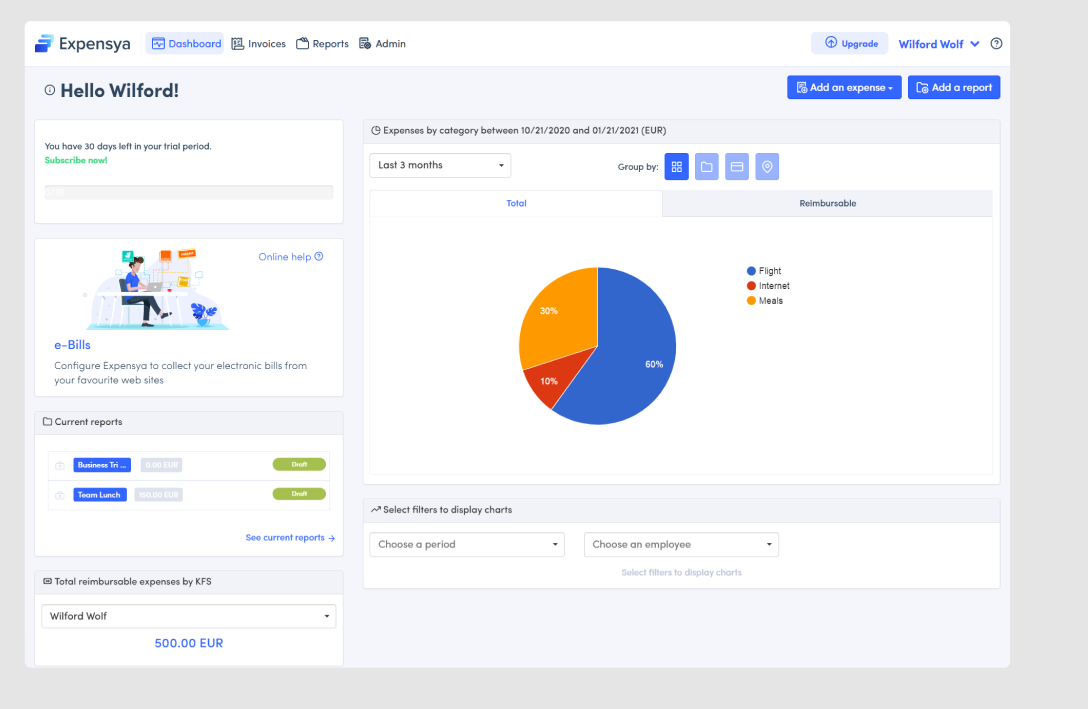Open the Choose a period dropdown
Viewport: 1088px width, 709px height.
click(x=467, y=545)
